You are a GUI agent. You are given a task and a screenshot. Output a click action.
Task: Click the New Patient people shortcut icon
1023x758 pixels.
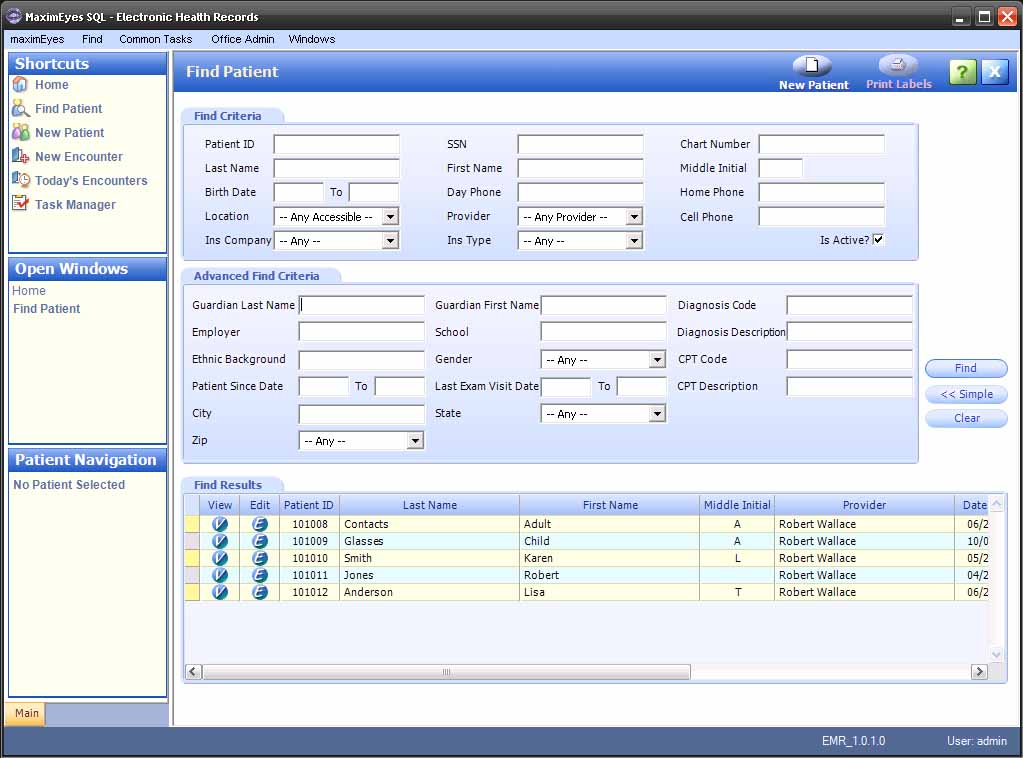[x=20, y=132]
